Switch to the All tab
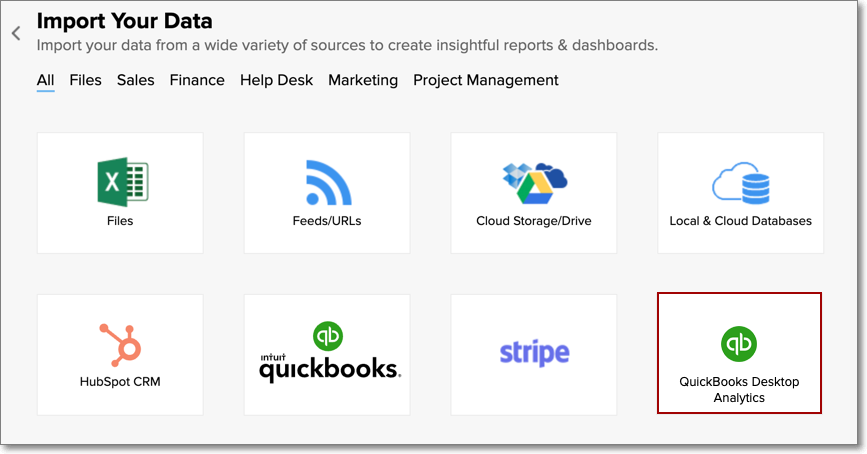The height and width of the screenshot is (454, 867). pyautogui.click(x=45, y=80)
